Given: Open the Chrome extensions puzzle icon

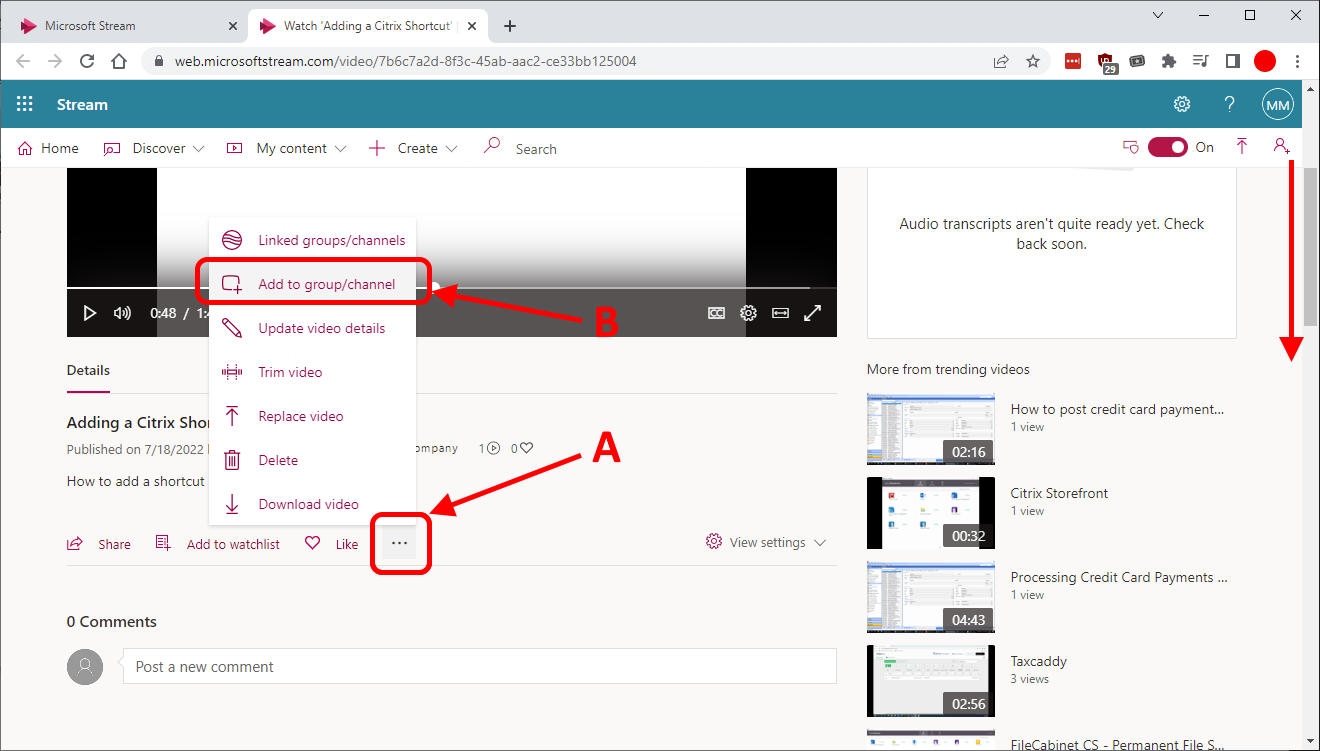Looking at the screenshot, I should (x=1169, y=61).
